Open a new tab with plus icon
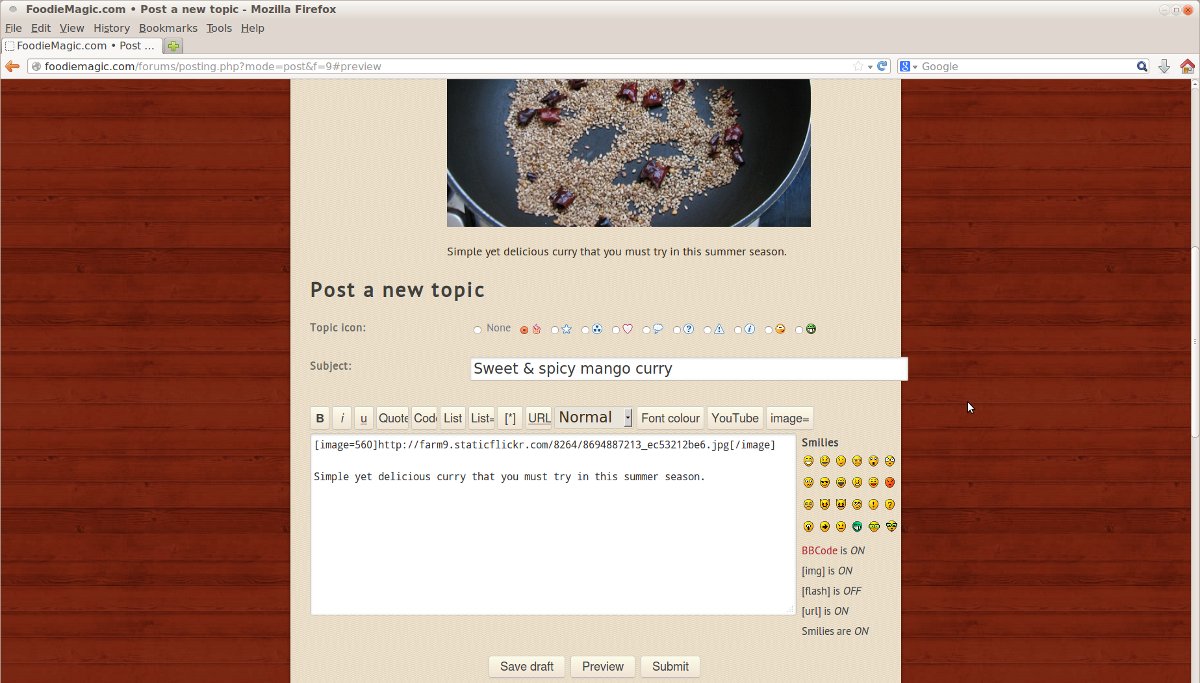Viewport: 1200px width, 683px height. tap(173, 46)
